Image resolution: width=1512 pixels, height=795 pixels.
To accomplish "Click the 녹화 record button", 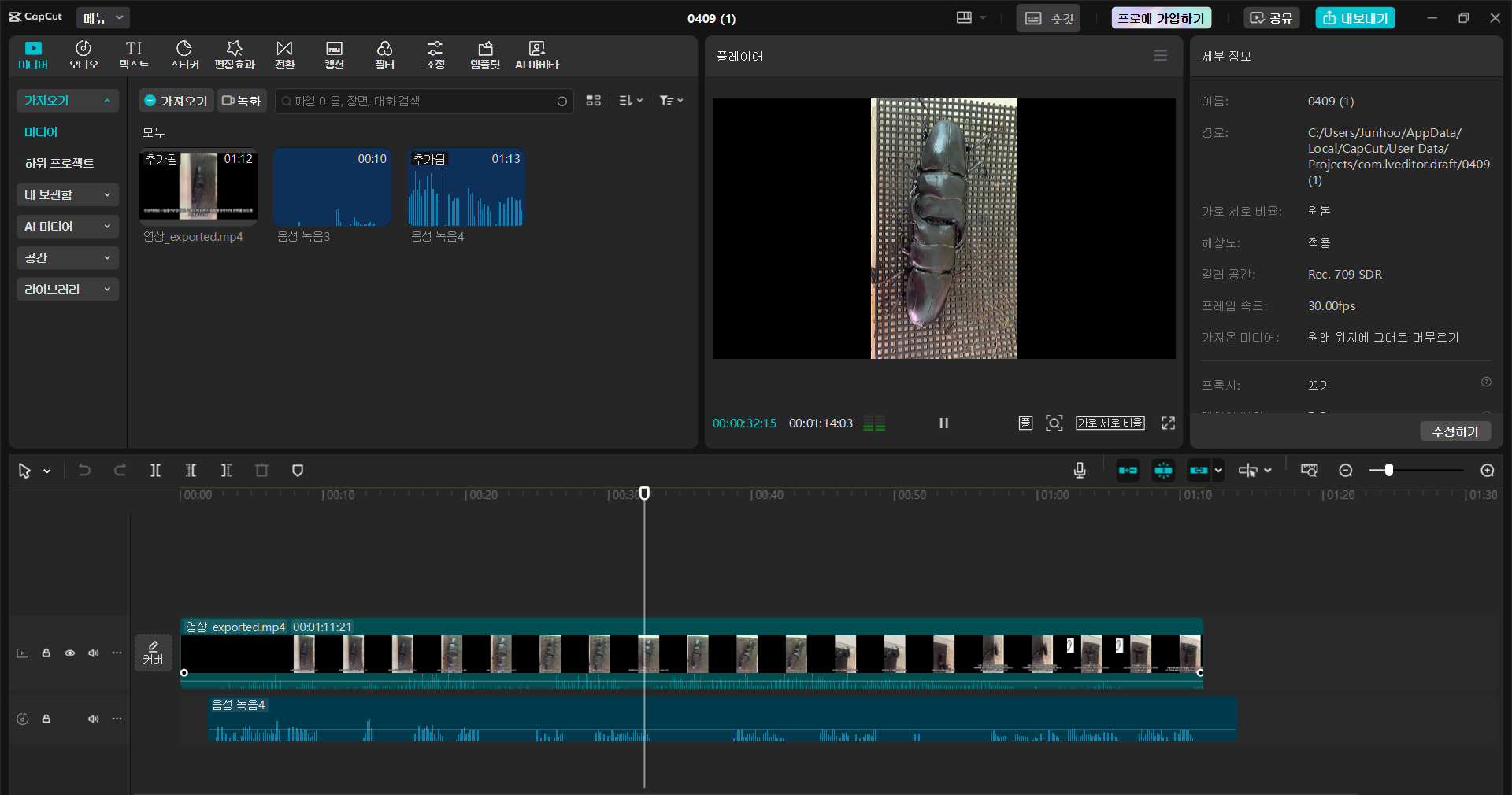I will pyautogui.click(x=242, y=101).
